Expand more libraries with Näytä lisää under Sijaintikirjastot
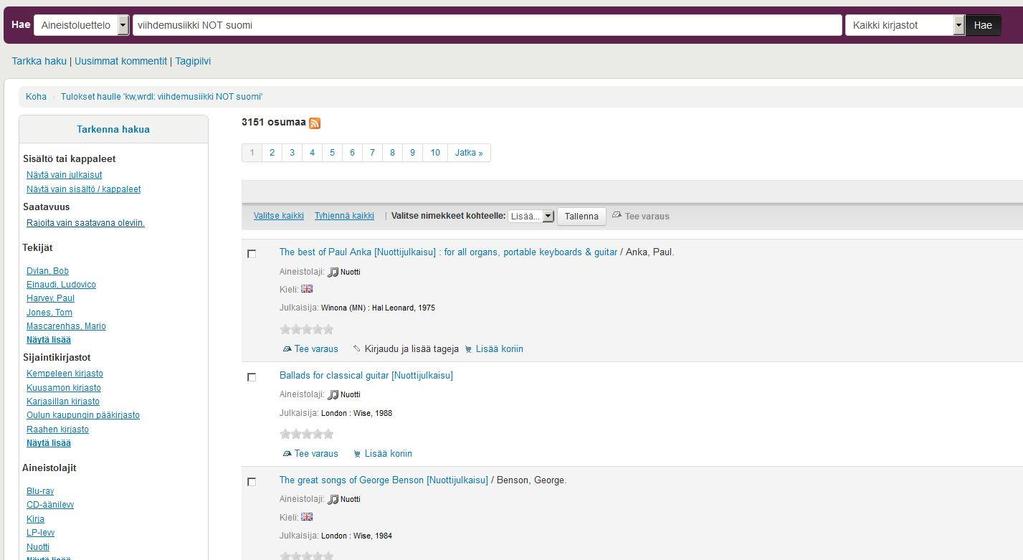 pos(49,443)
